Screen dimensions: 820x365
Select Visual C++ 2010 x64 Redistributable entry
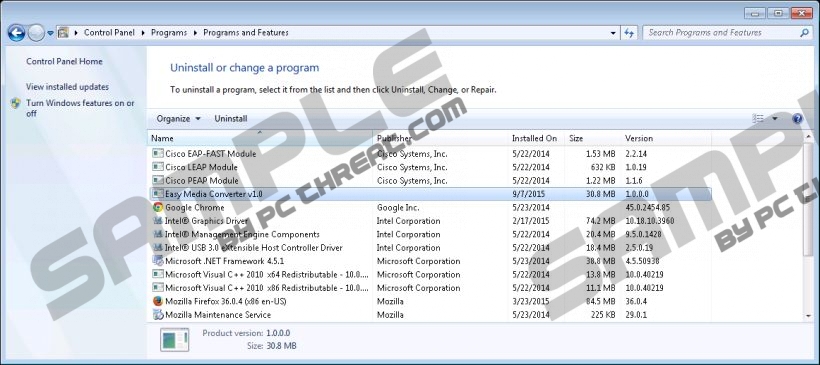point(430,275)
